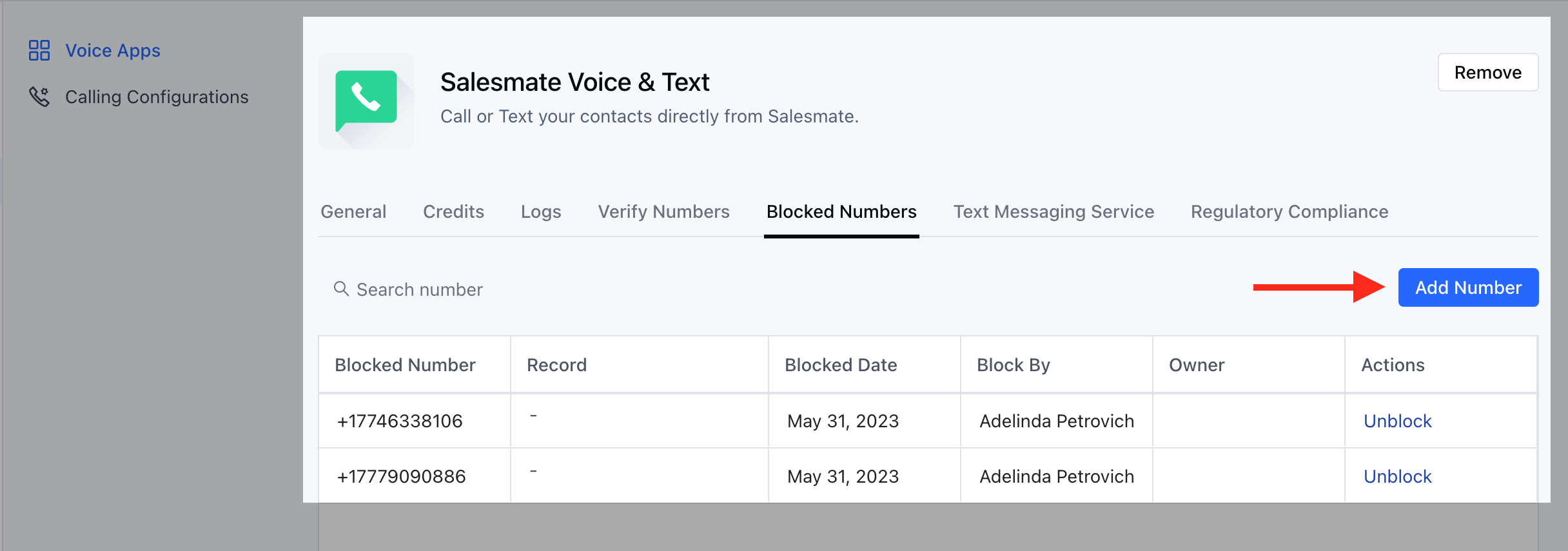Image resolution: width=1568 pixels, height=551 pixels.
Task: Open Calling Configurations in the sidebar
Action: click(x=157, y=97)
